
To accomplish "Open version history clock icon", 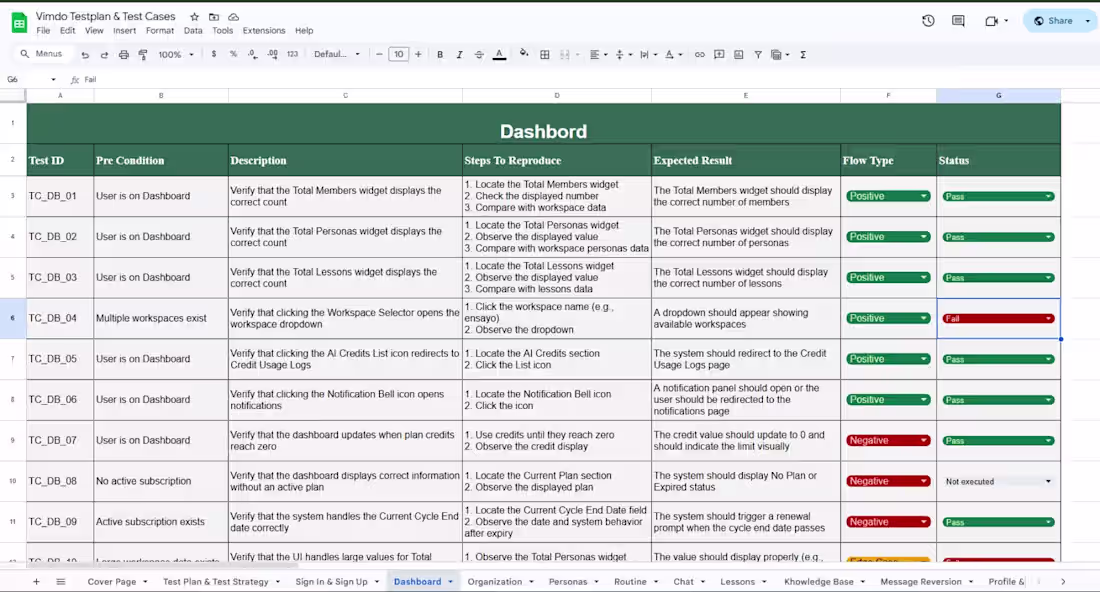I will click(928, 21).
